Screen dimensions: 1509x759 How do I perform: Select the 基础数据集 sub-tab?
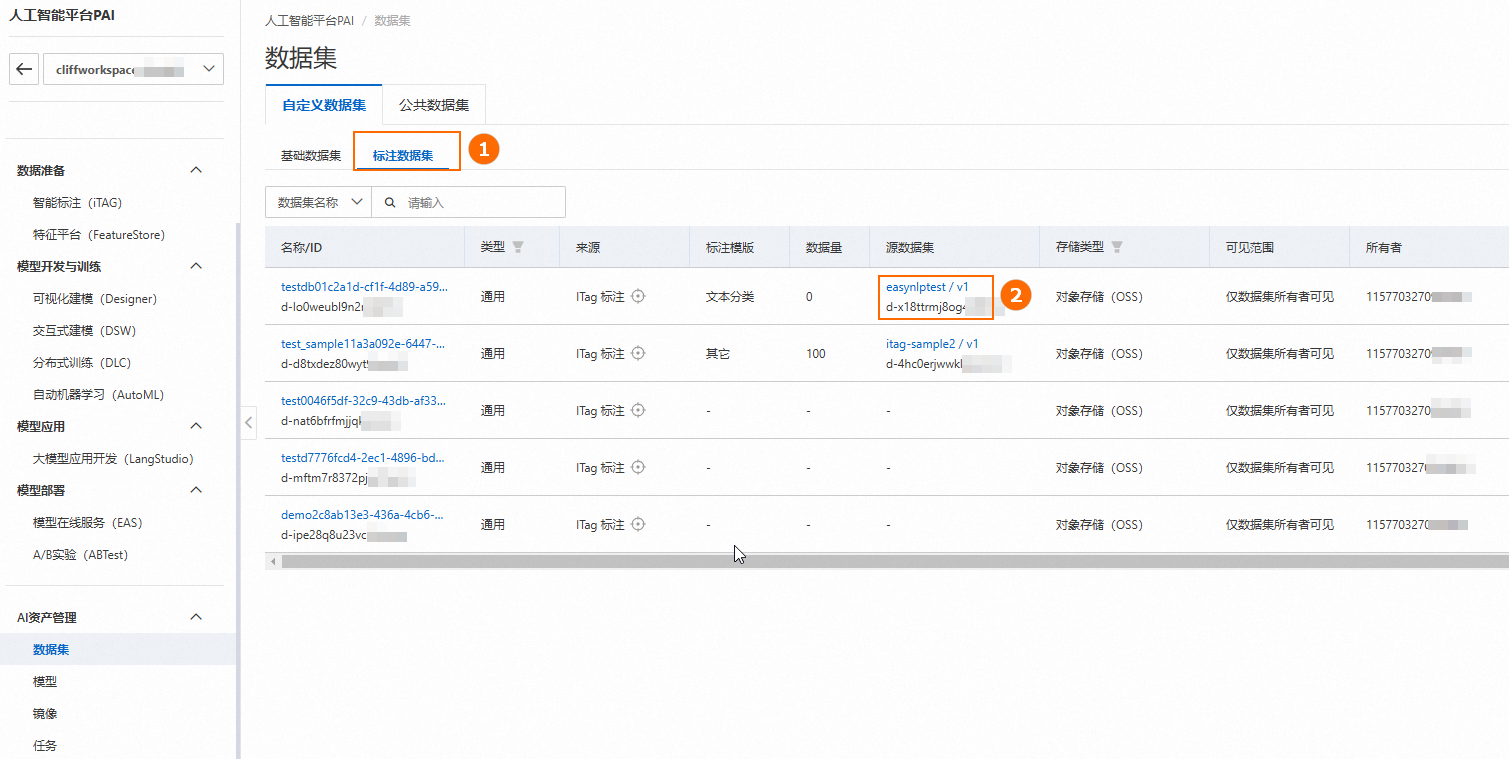click(311, 156)
